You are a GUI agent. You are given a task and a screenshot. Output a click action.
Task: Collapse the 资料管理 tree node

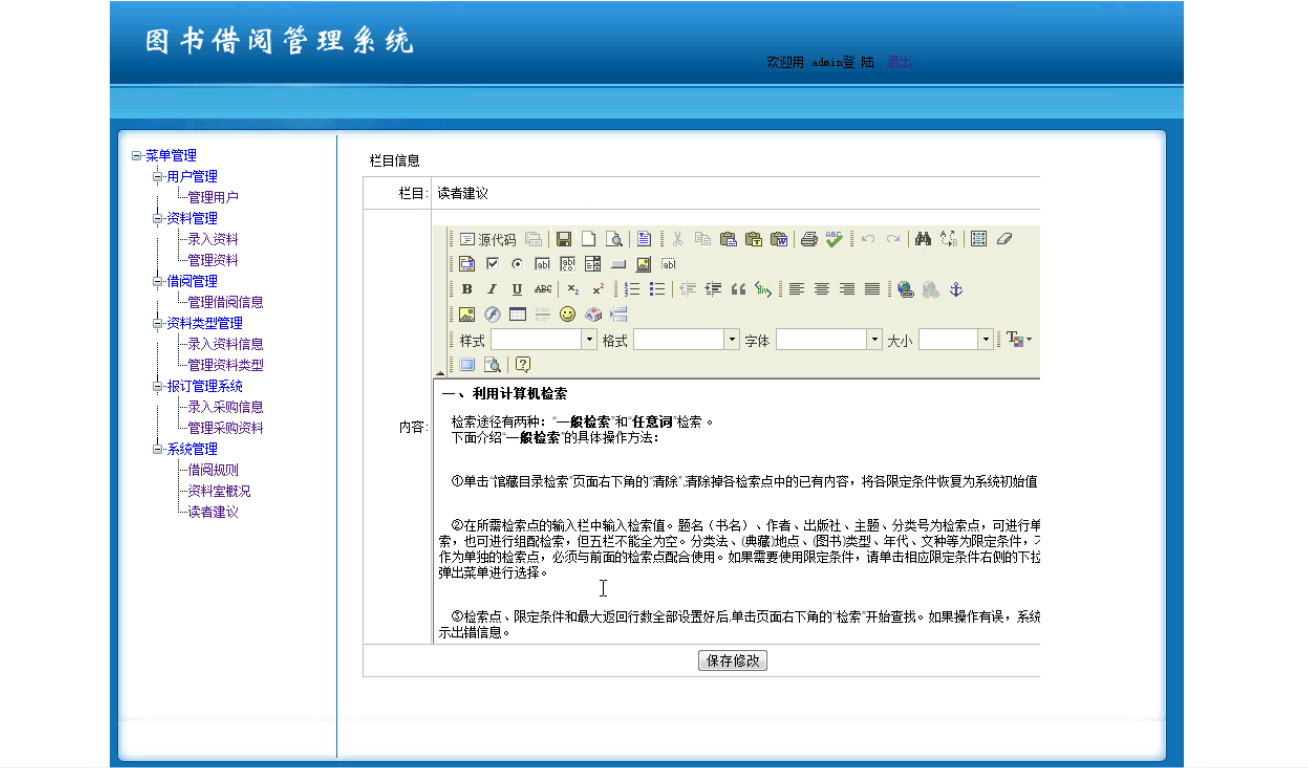157,218
